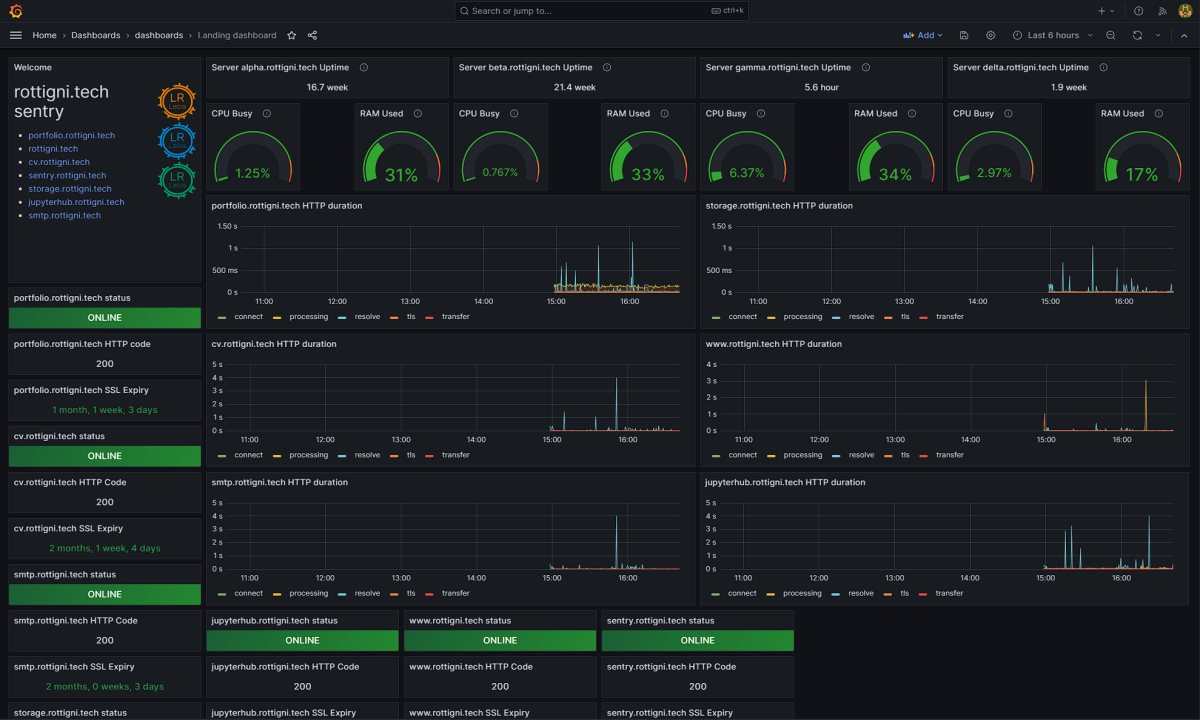Mark dashboard as favorite with star
Viewport: 1200px width, 720px height.
coord(292,35)
